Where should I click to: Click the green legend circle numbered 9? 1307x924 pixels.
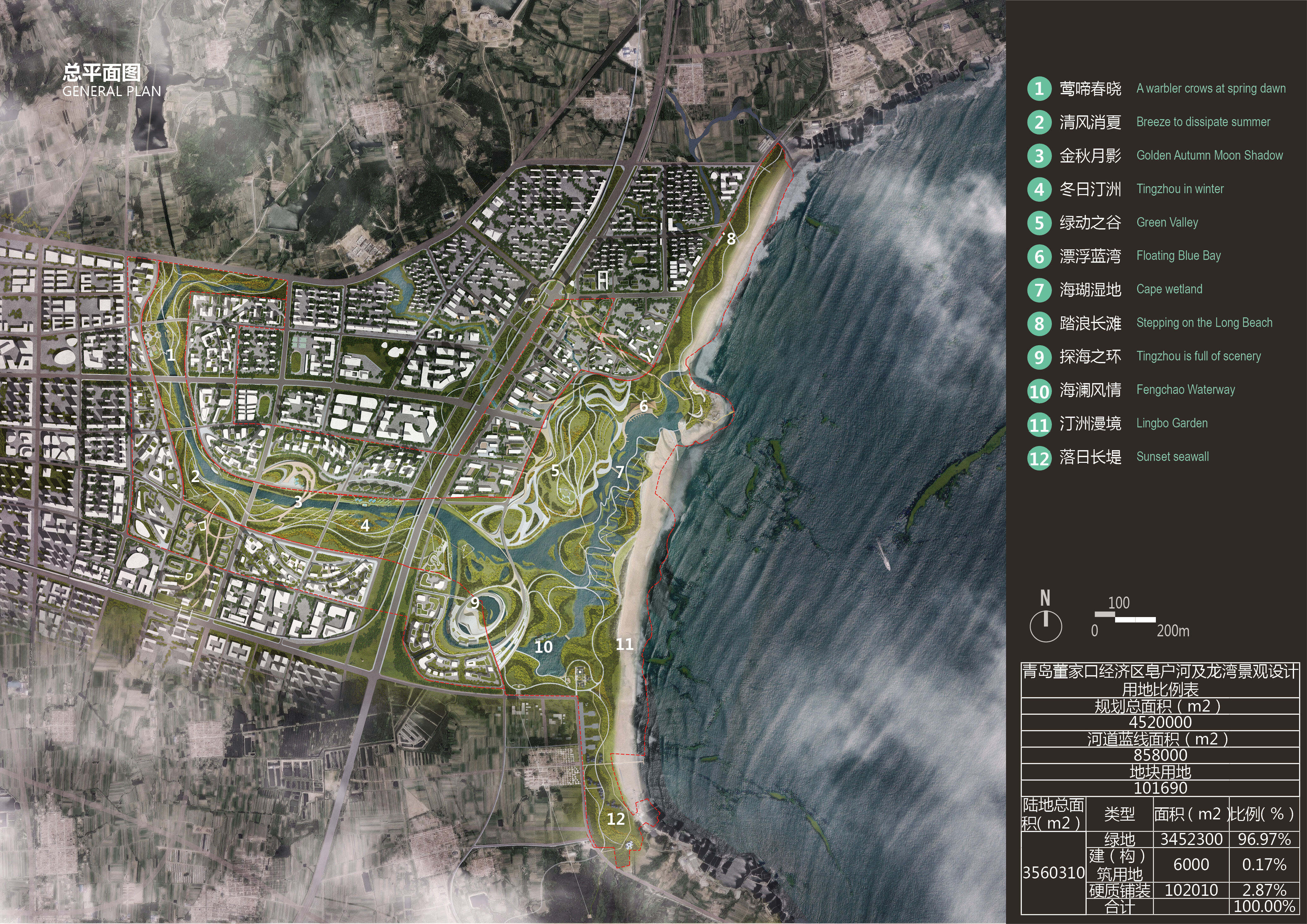1039,356
